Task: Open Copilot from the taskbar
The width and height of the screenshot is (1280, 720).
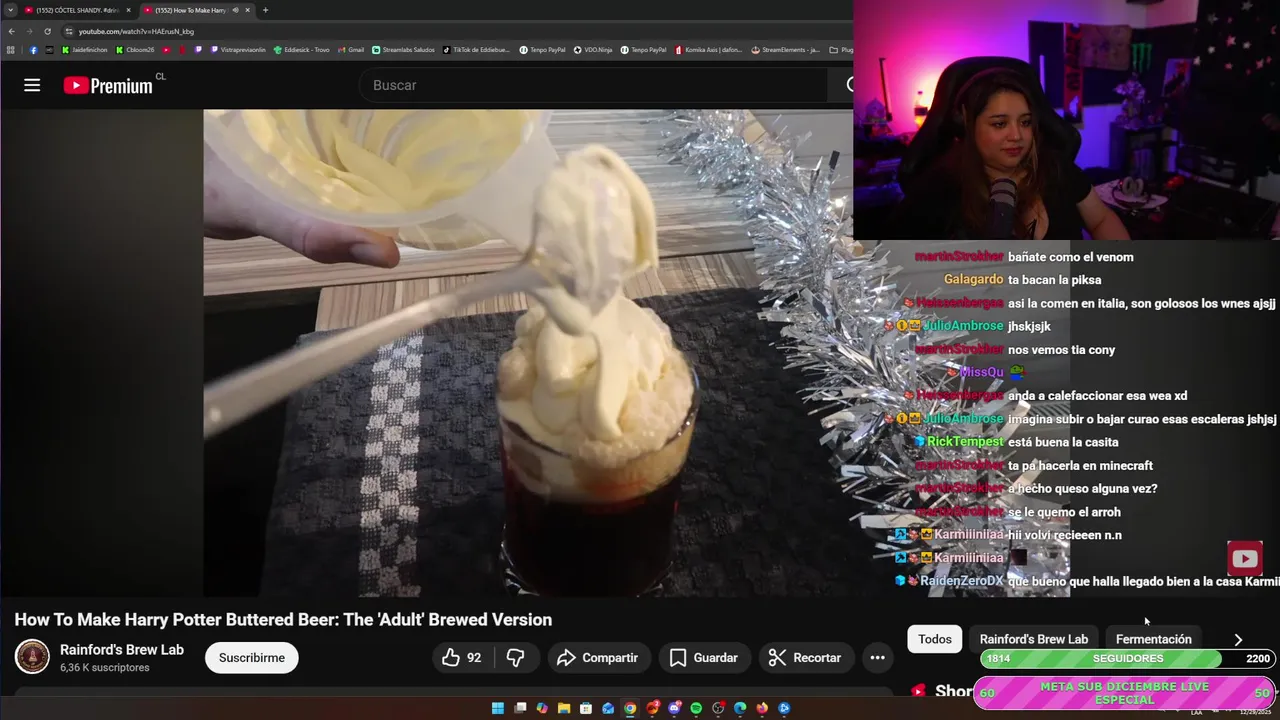Action: [542, 708]
